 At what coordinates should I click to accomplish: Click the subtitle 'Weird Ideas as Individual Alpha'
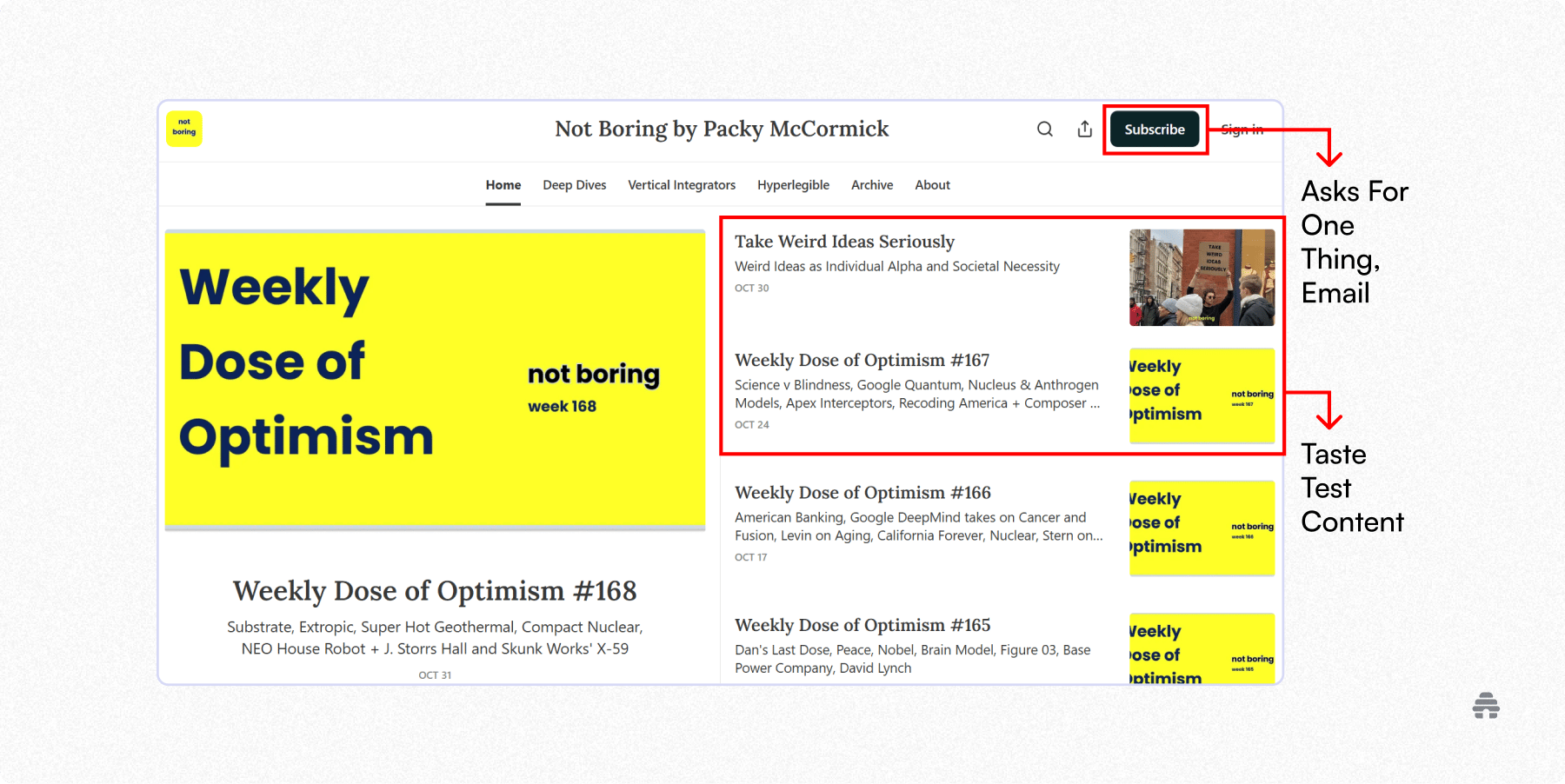(897, 267)
